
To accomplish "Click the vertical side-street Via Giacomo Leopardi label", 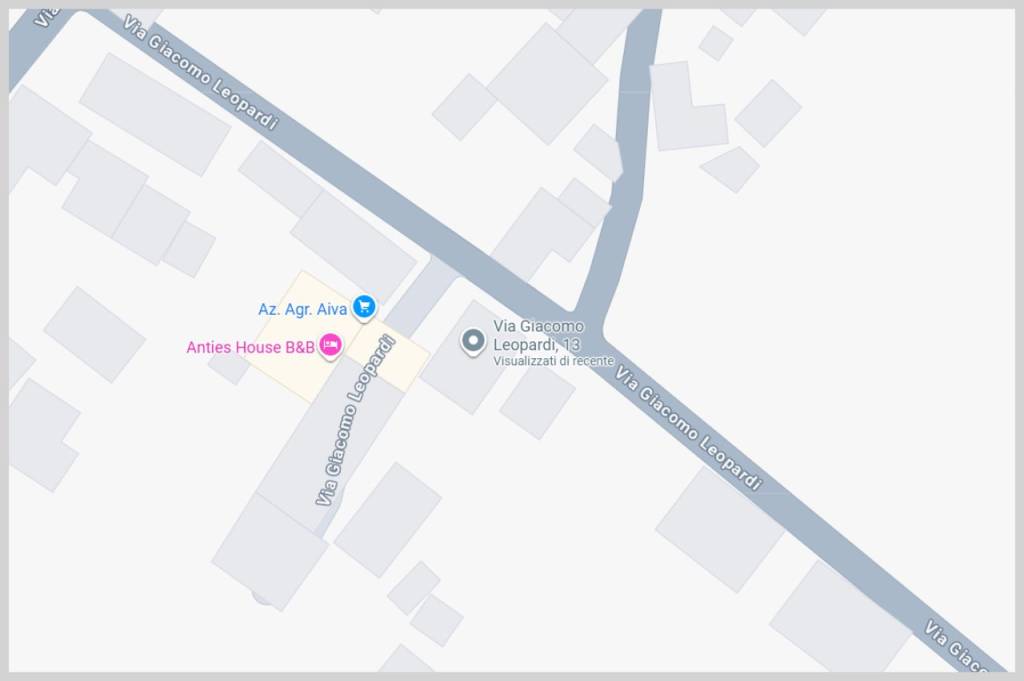I will 356,420.
